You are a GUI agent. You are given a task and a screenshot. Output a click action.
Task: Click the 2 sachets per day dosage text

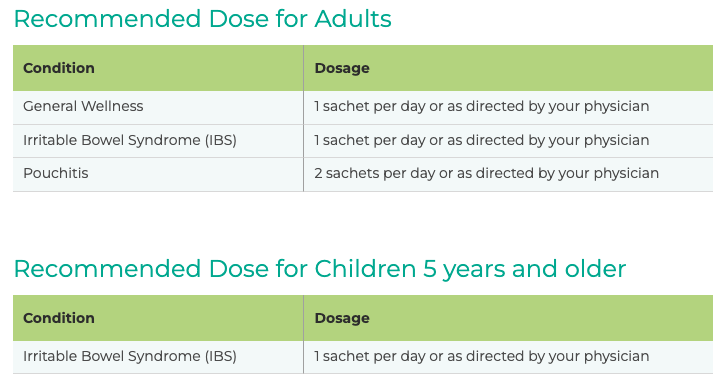pyautogui.click(x=487, y=174)
